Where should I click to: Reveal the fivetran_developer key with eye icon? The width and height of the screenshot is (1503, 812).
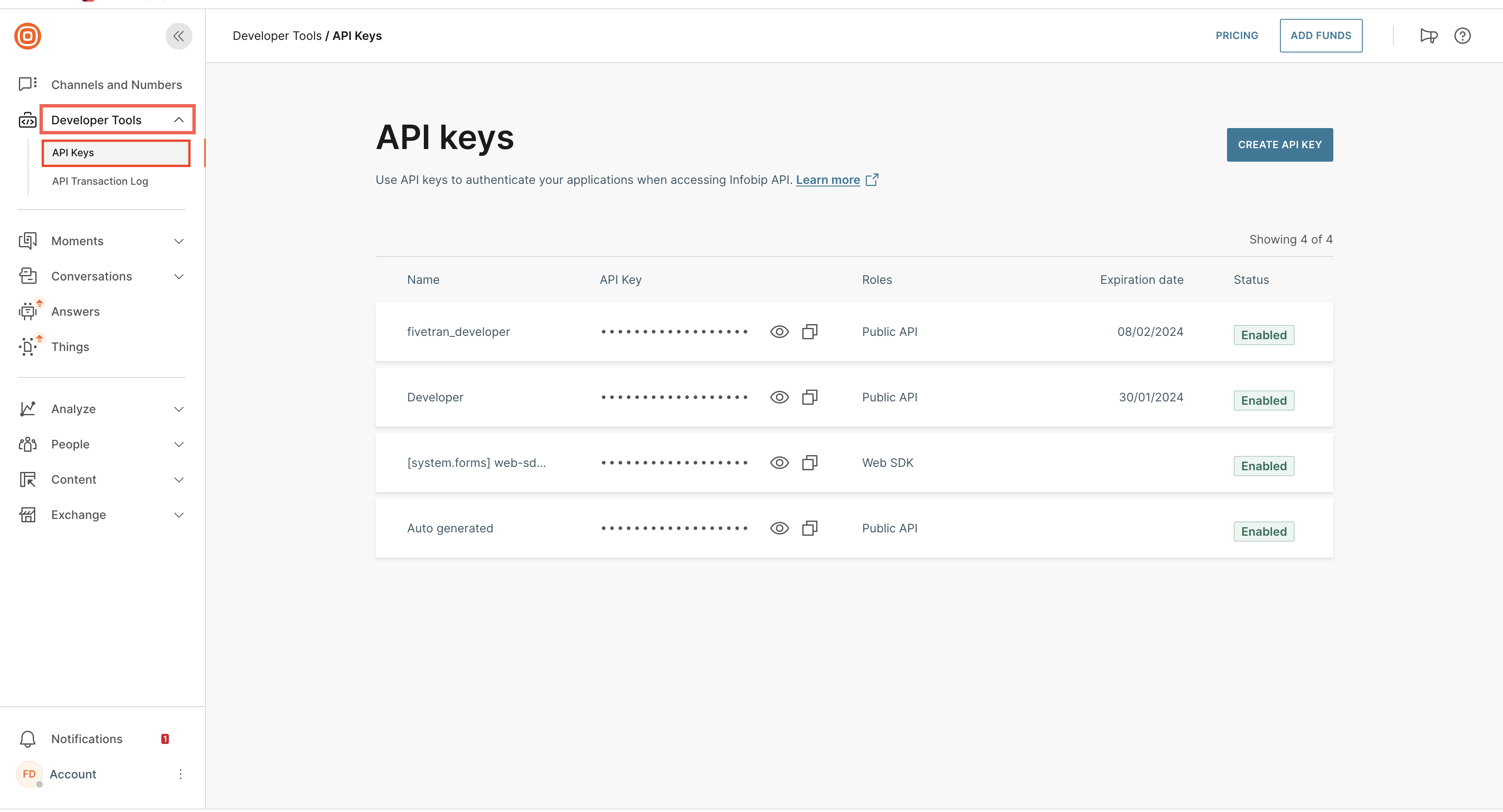[x=779, y=332]
